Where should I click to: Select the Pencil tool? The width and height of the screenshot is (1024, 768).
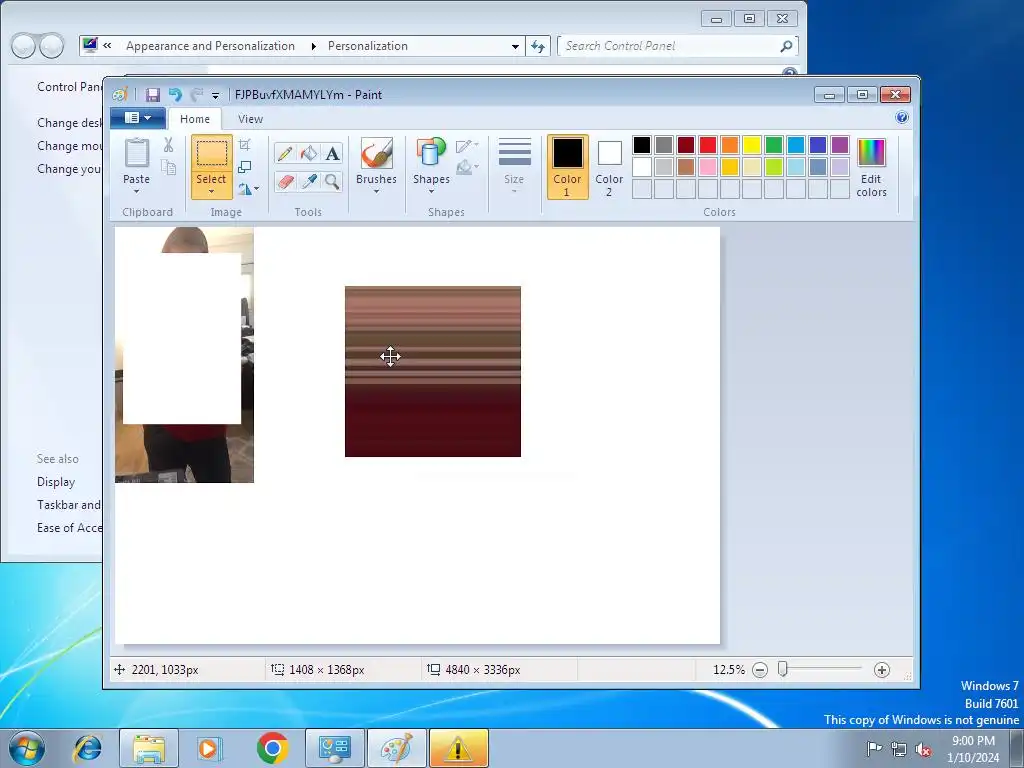pos(285,153)
